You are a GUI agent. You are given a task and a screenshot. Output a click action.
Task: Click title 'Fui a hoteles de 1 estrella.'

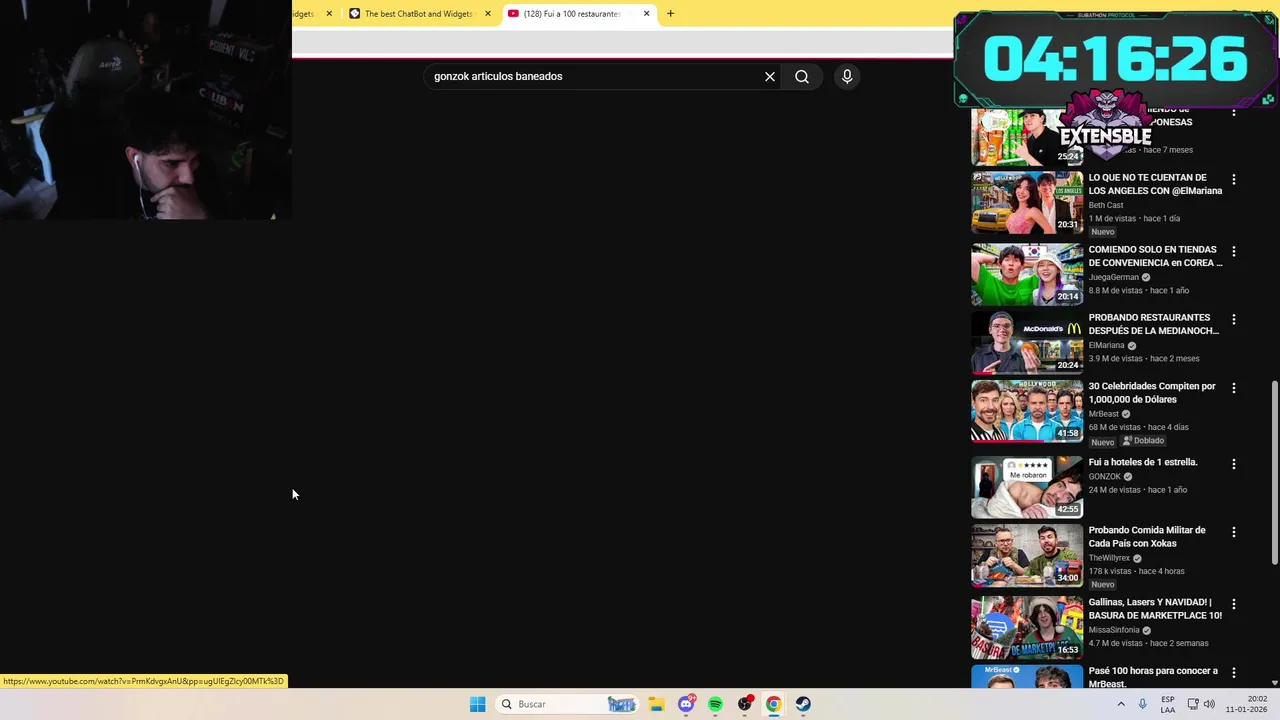point(1143,462)
